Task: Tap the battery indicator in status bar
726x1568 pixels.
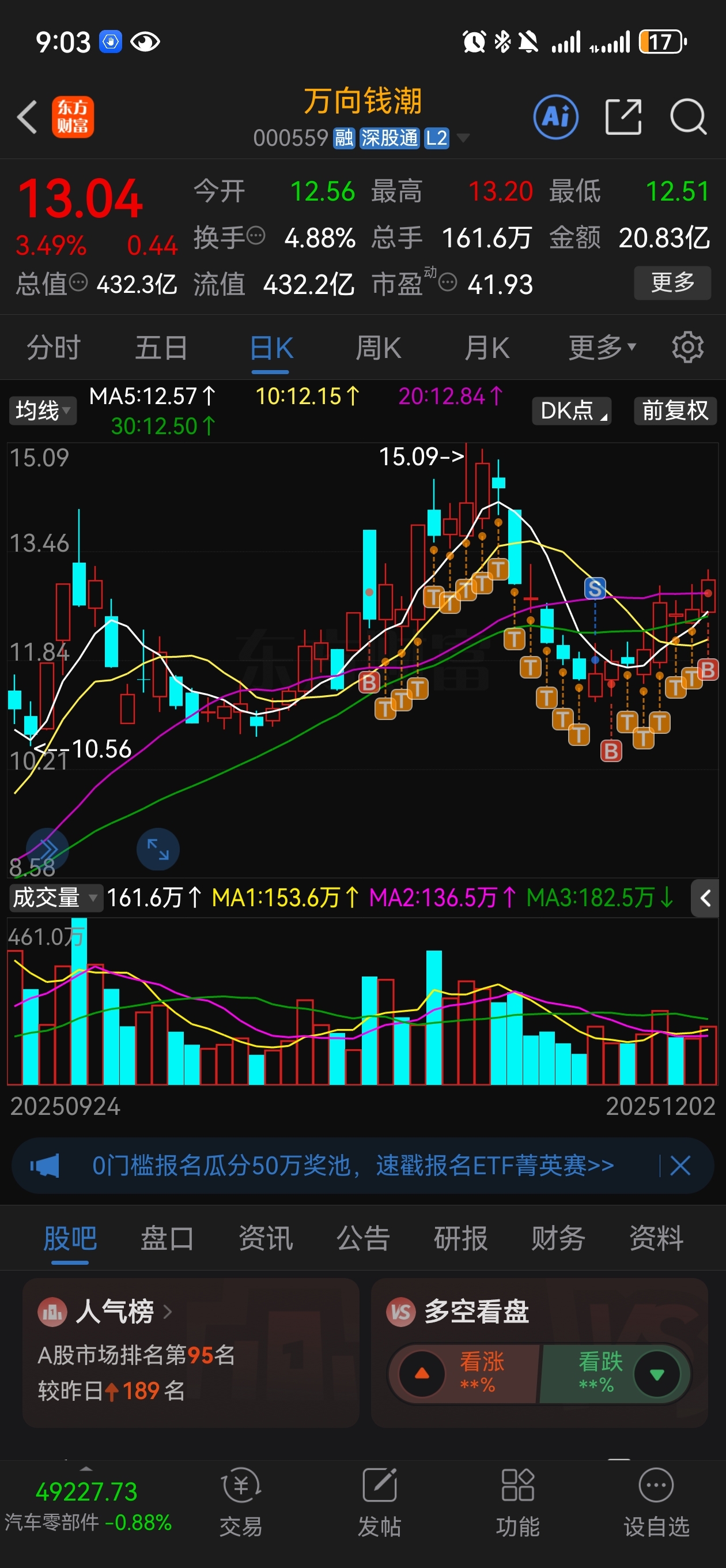Action: click(663, 42)
